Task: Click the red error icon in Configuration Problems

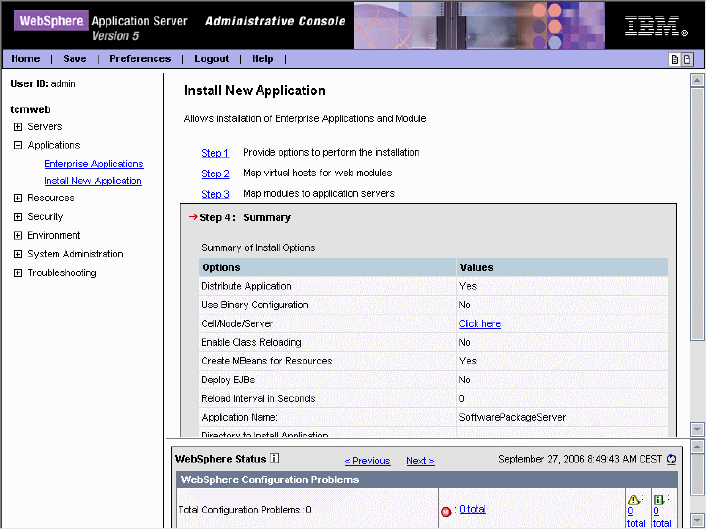Action: tap(446, 511)
